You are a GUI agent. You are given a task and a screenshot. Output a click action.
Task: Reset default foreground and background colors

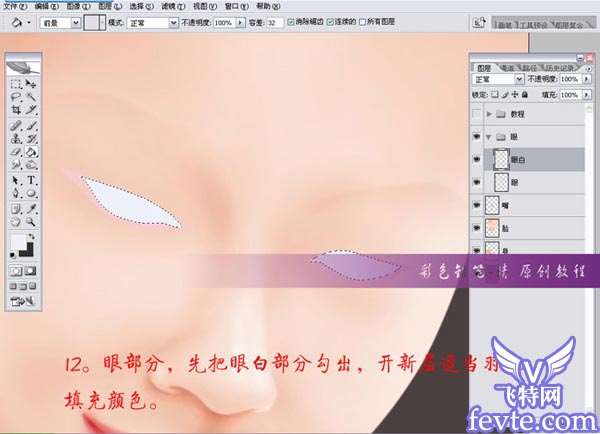13,255
